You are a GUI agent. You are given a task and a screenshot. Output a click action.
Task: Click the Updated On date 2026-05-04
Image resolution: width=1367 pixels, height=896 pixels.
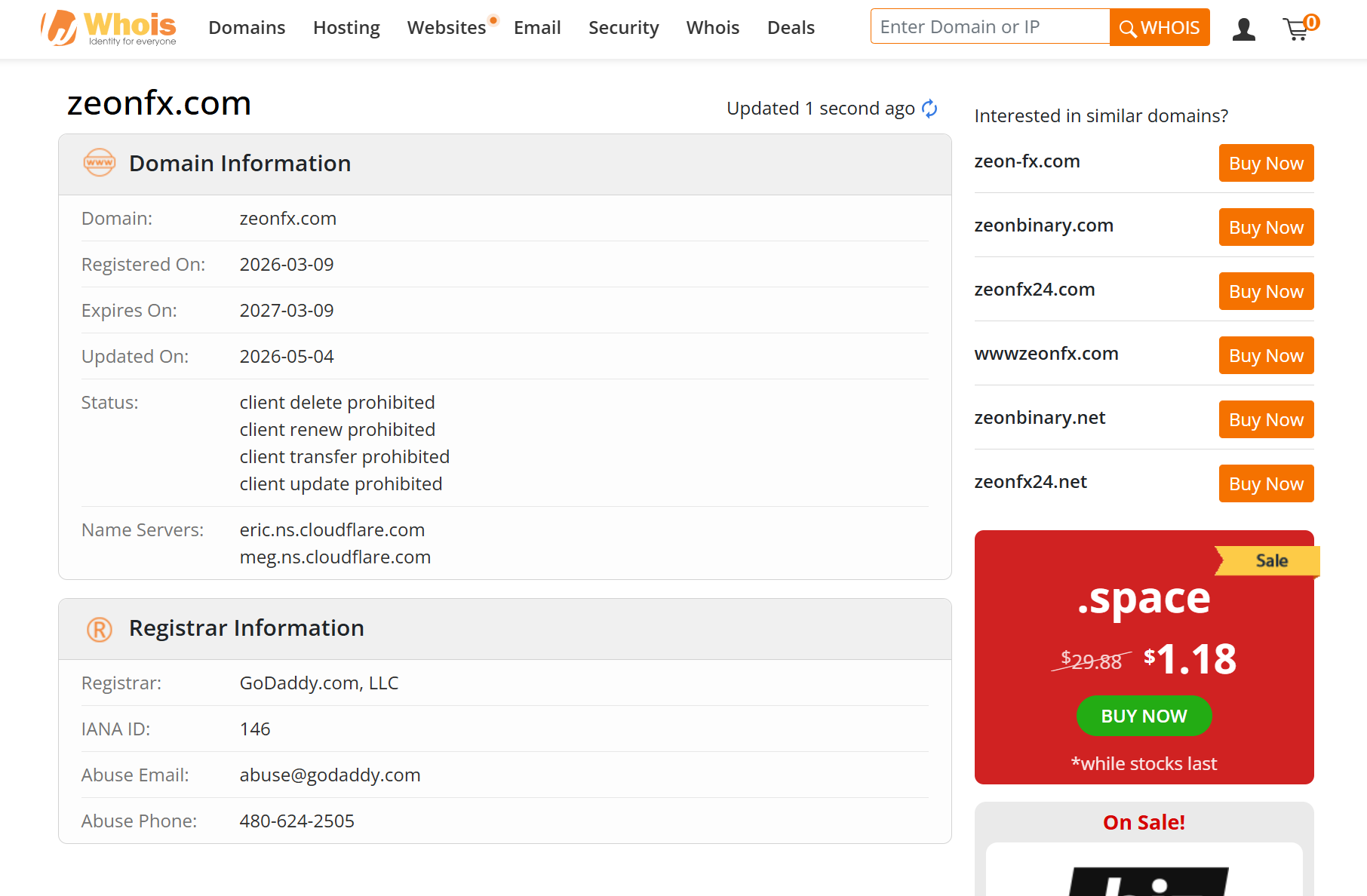point(287,357)
